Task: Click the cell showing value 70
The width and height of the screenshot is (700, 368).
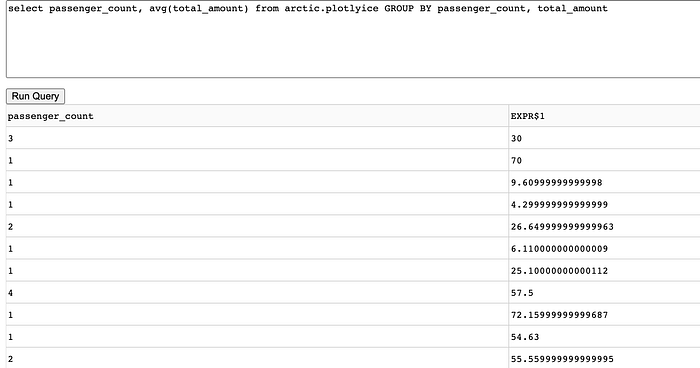Action: pyautogui.click(x=604, y=160)
